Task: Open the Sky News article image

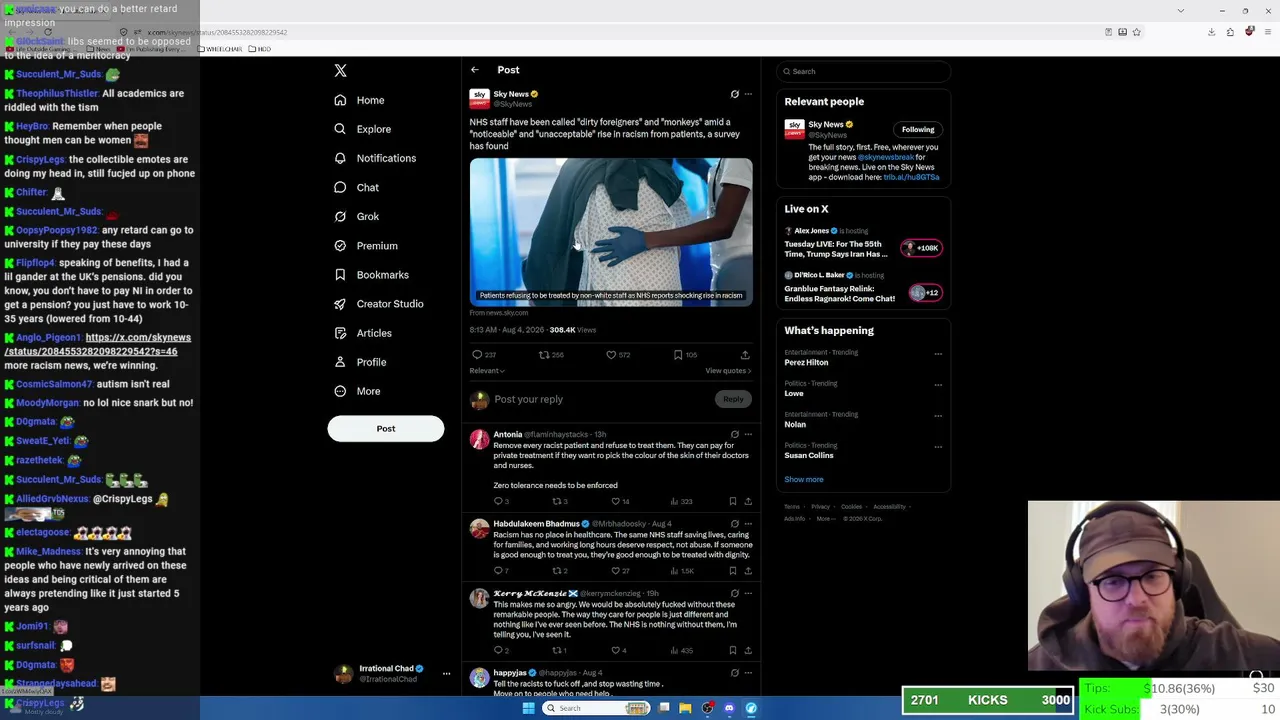Action: (611, 232)
